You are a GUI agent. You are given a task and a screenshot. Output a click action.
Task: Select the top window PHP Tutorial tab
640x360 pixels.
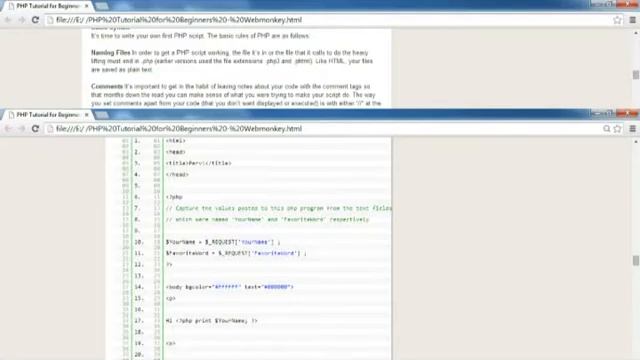pyautogui.click(x=47, y=6)
